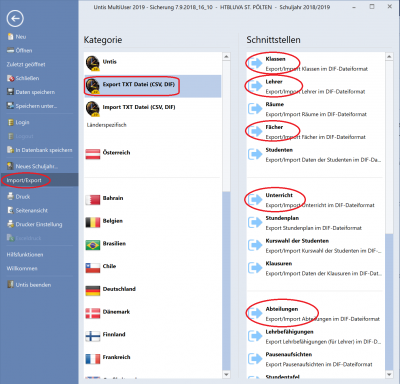Viewport: 400px width, 384px height.
Task: Click the Untis beenden icon
Action: [x=10, y=285]
